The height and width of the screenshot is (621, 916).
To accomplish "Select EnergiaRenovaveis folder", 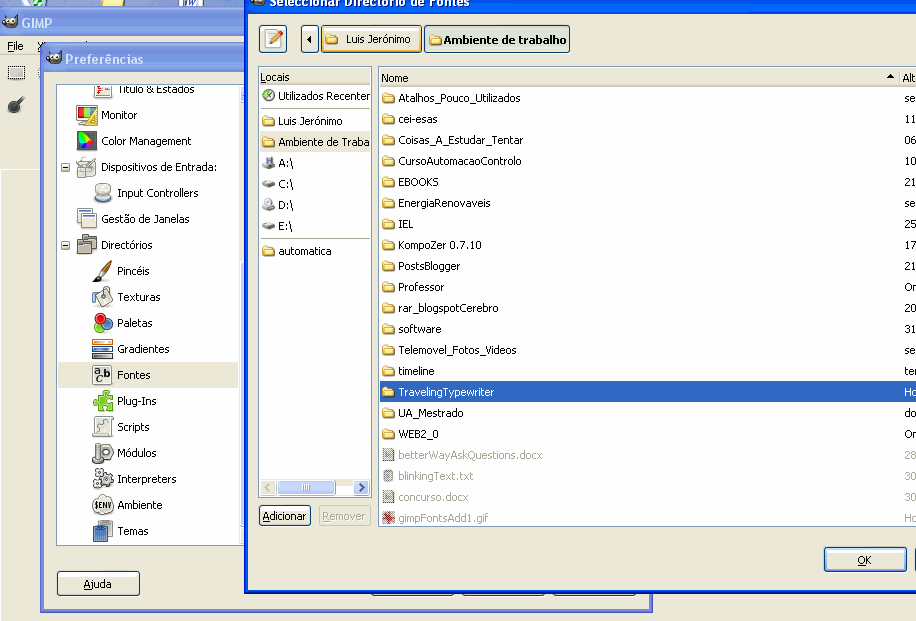I will [x=444, y=203].
